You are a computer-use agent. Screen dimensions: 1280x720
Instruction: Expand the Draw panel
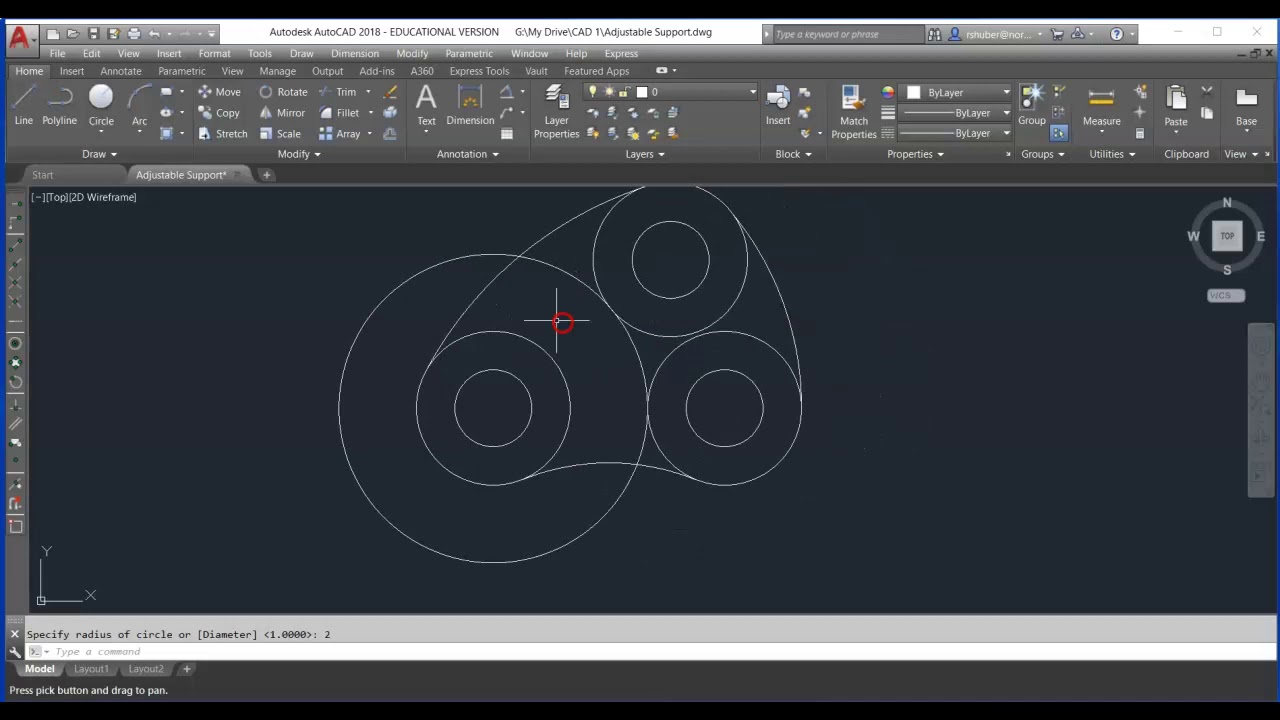[x=99, y=154]
